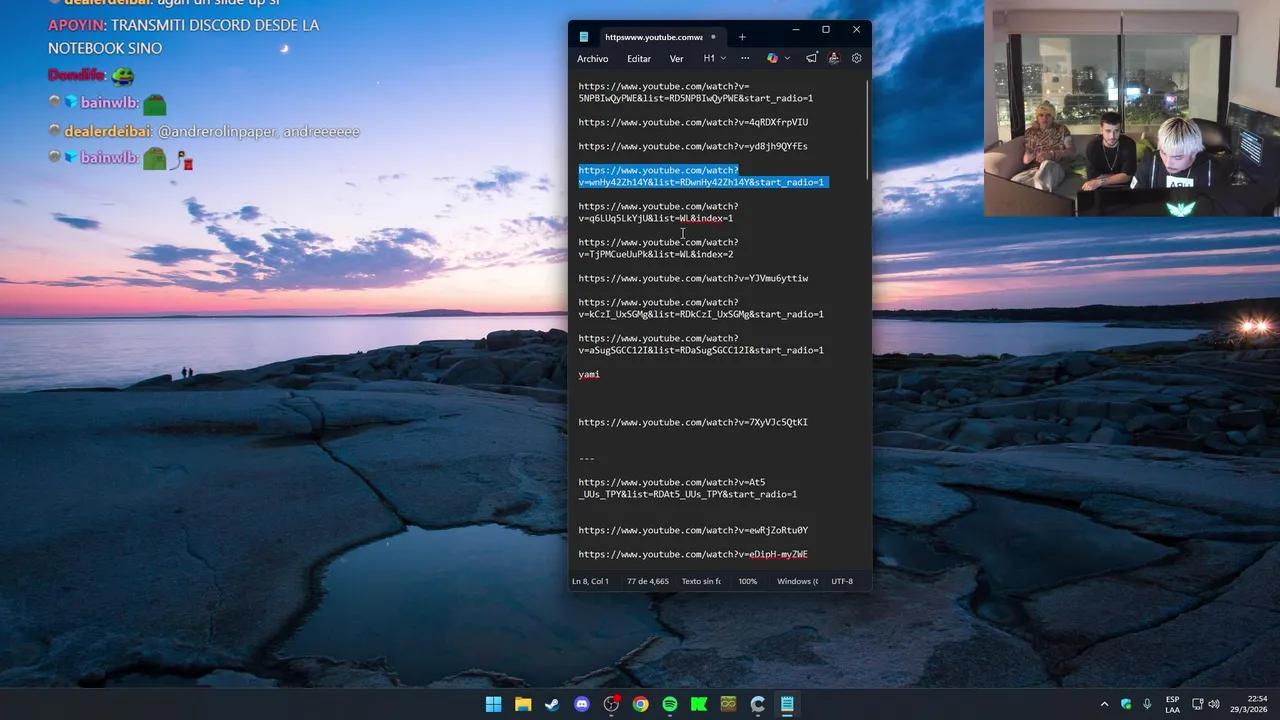This screenshot has height=720, width=1280.
Task: Click the webcam overlay thumbnail
Action: click(x=1131, y=108)
